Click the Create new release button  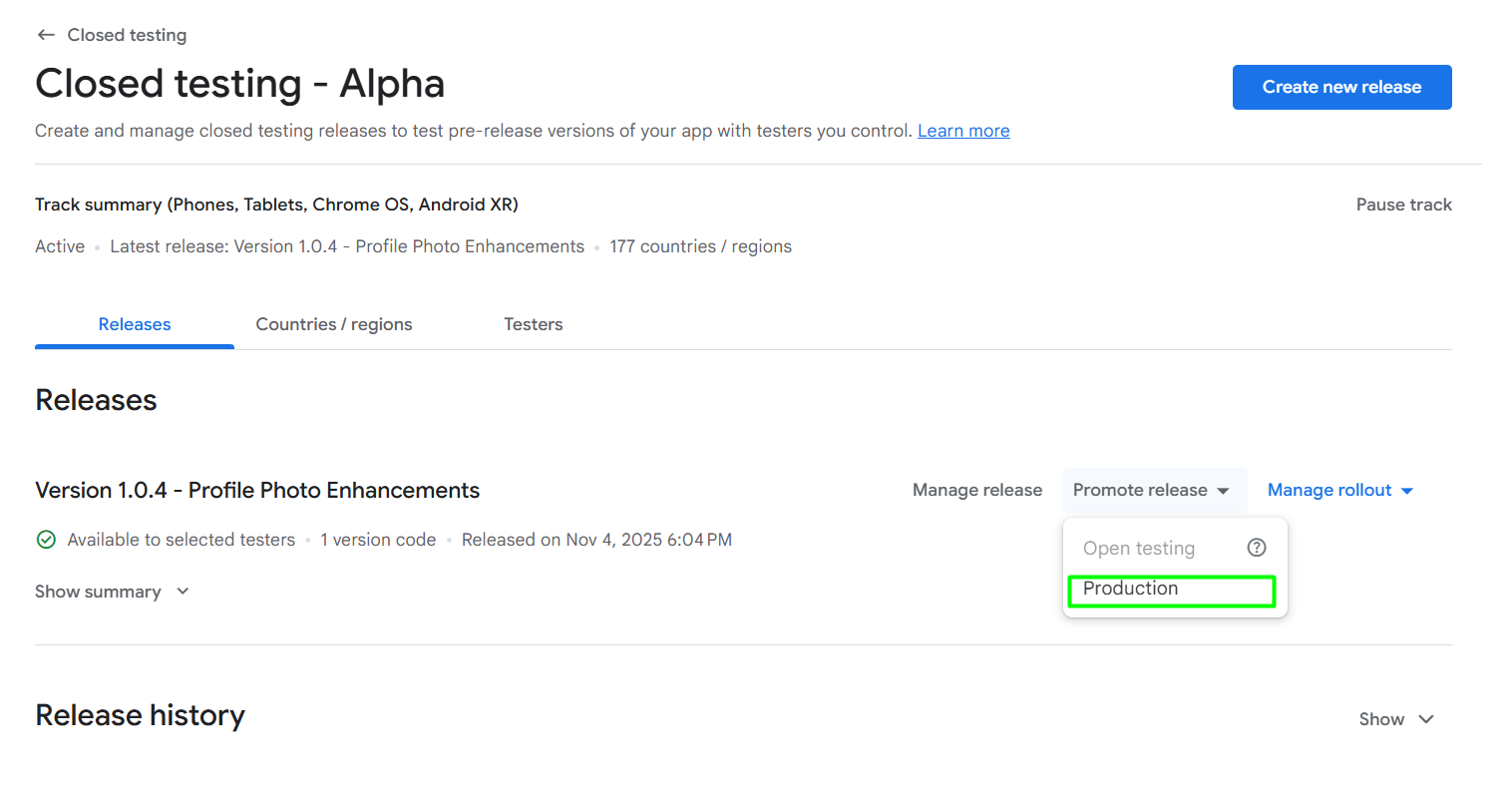coord(1341,87)
